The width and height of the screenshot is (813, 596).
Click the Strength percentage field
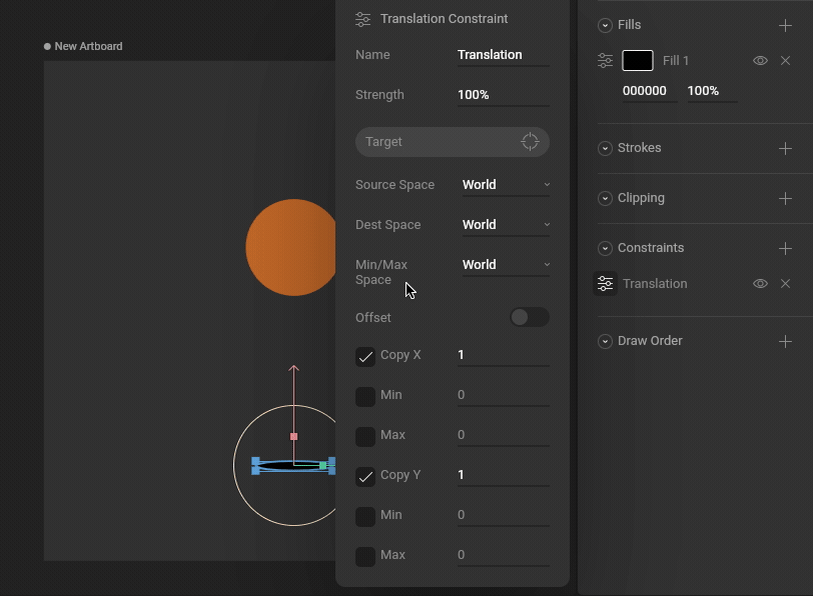(502, 95)
